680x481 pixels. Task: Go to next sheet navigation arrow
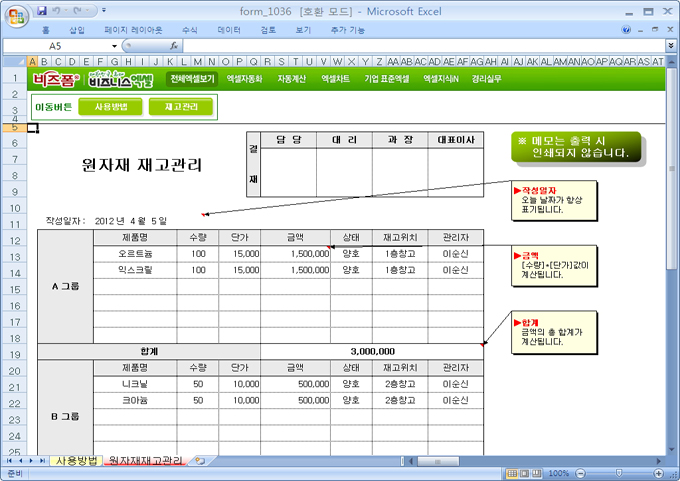tap(31, 461)
